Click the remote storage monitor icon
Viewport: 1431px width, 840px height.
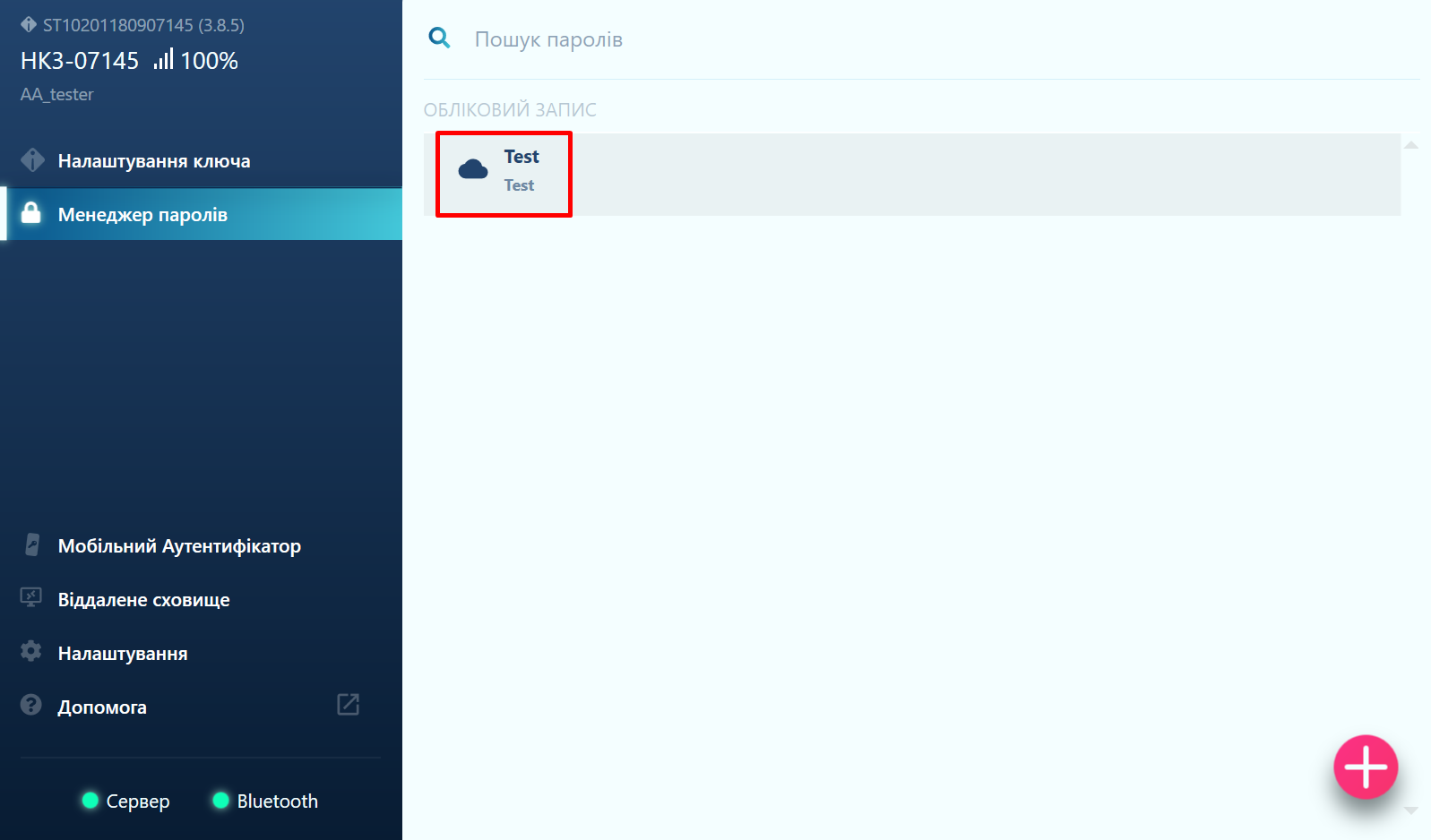31,597
